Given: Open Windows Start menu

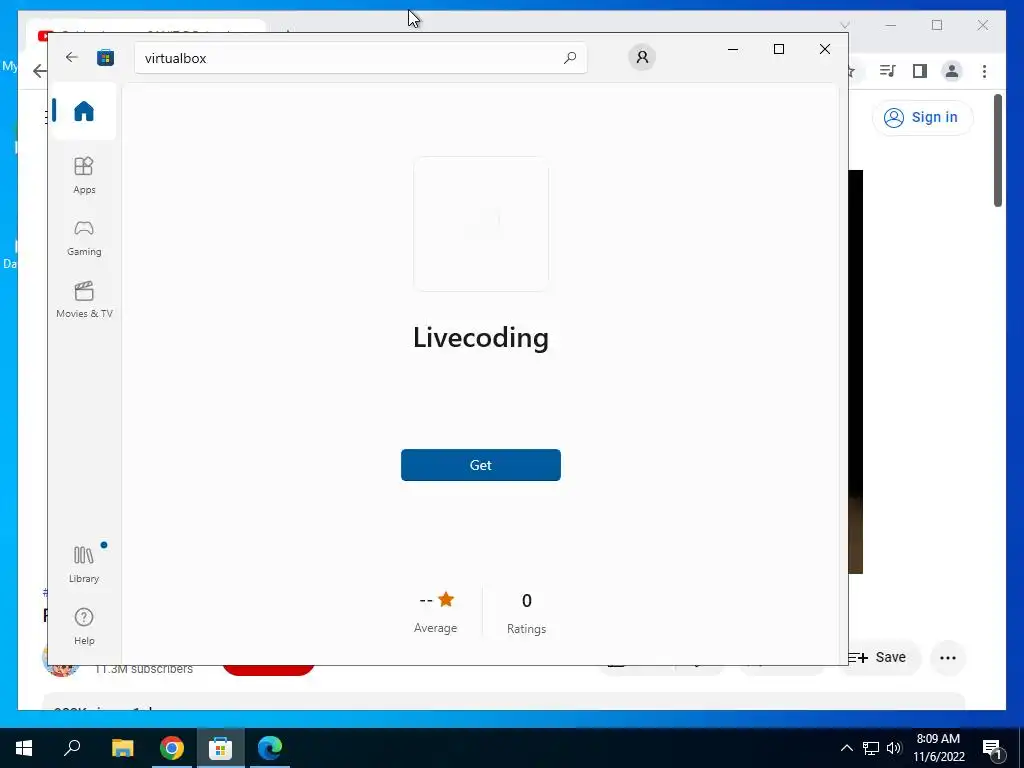Looking at the screenshot, I should coord(24,748).
